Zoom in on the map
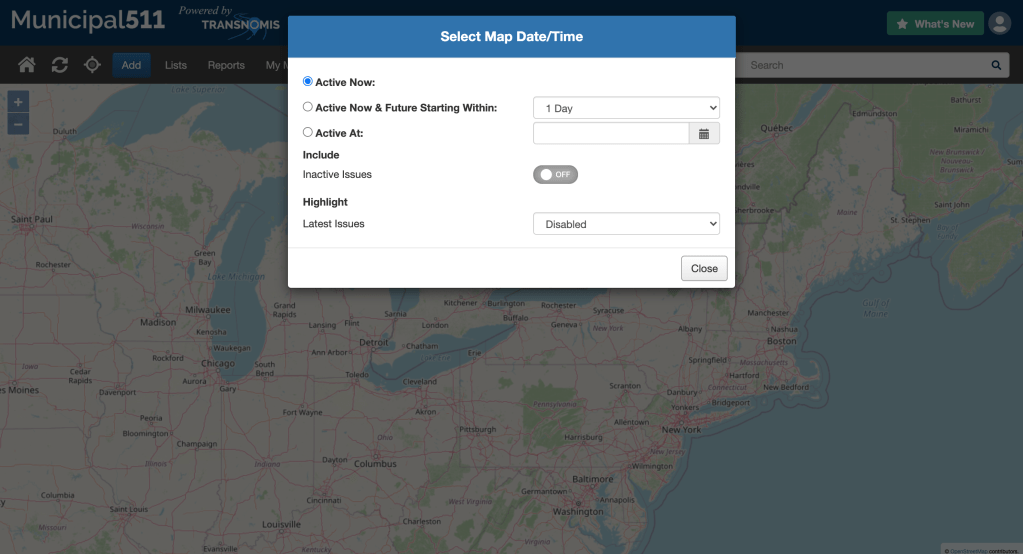This screenshot has height=554, width=1023. tap(19, 102)
